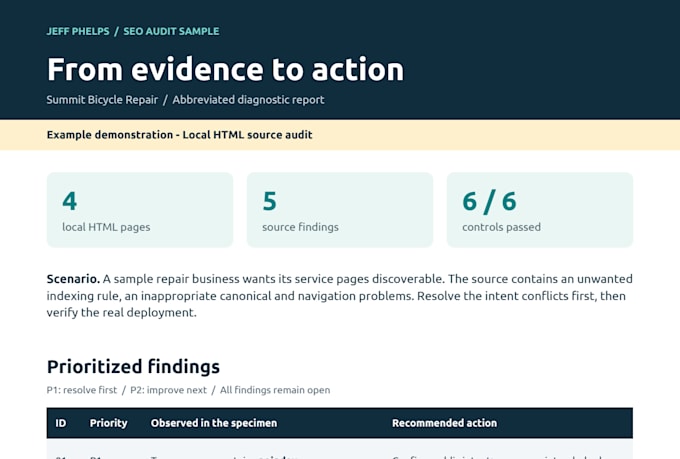The width and height of the screenshot is (680, 459).
Task: Click the 'ID' table column header
Action: [61, 423]
